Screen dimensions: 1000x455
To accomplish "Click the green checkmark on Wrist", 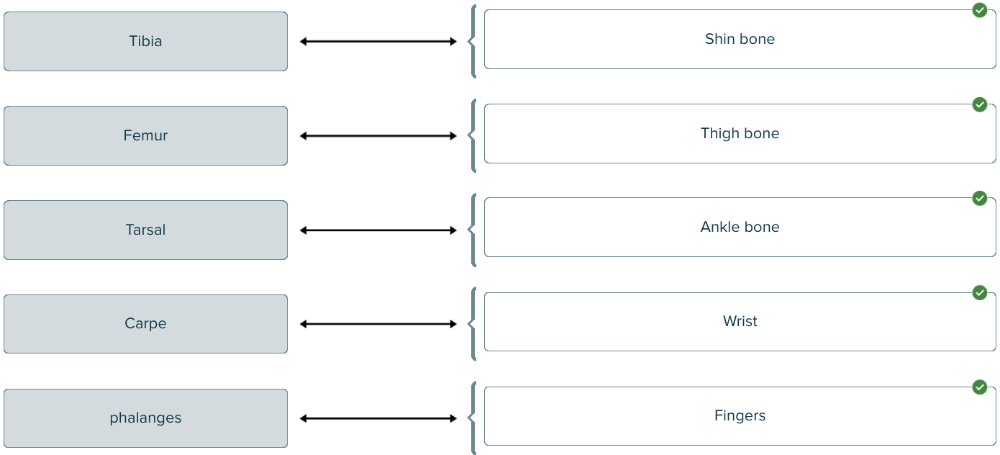I will (979, 292).
